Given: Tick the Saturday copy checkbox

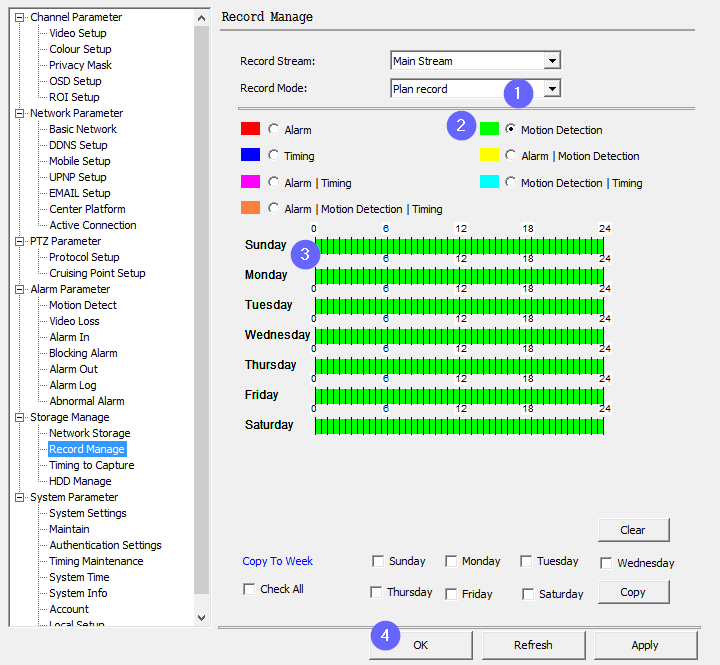Looking at the screenshot, I should pyautogui.click(x=528, y=594).
